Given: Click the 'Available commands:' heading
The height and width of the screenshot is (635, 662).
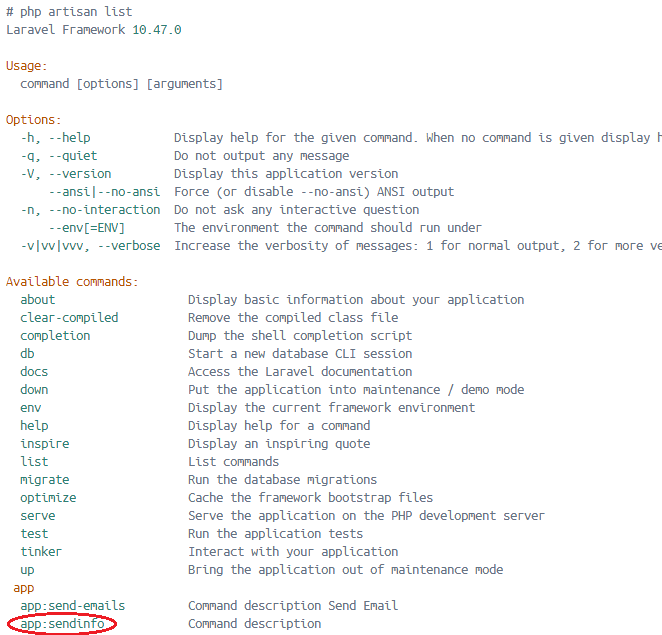Looking at the screenshot, I should point(72,282).
